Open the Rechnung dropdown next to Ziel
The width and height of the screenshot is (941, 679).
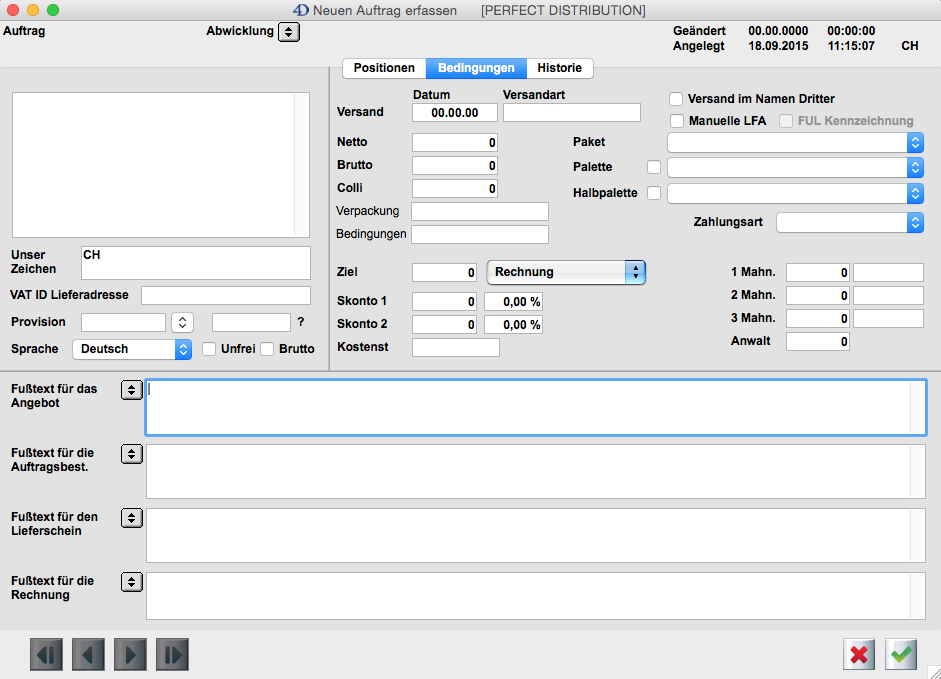pyautogui.click(x=565, y=272)
